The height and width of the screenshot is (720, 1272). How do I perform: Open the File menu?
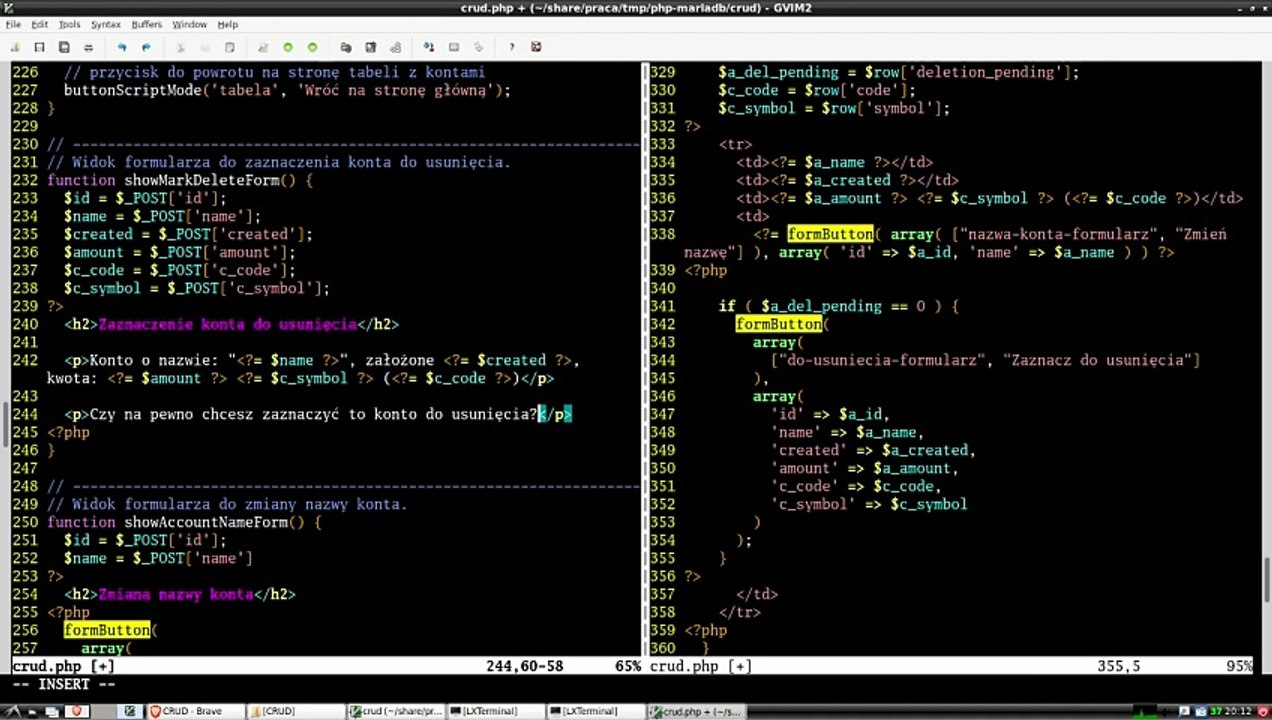[13, 24]
